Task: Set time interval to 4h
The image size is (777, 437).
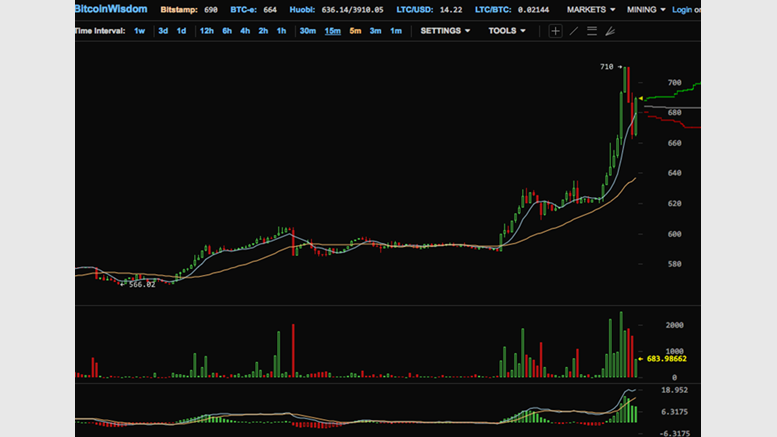Action: point(245,31)
